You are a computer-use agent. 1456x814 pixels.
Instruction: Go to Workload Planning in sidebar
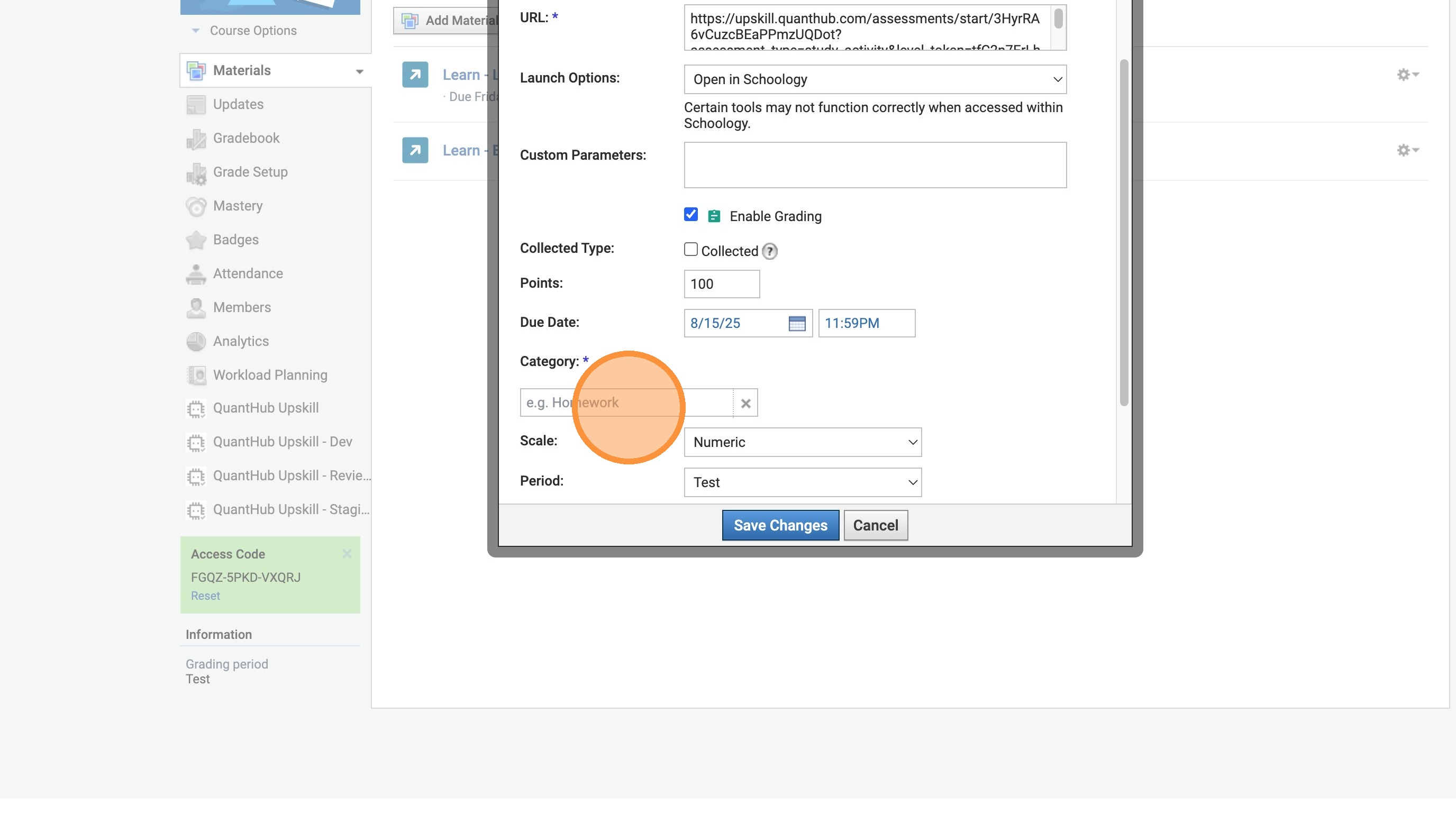click(x=270, y=375)
